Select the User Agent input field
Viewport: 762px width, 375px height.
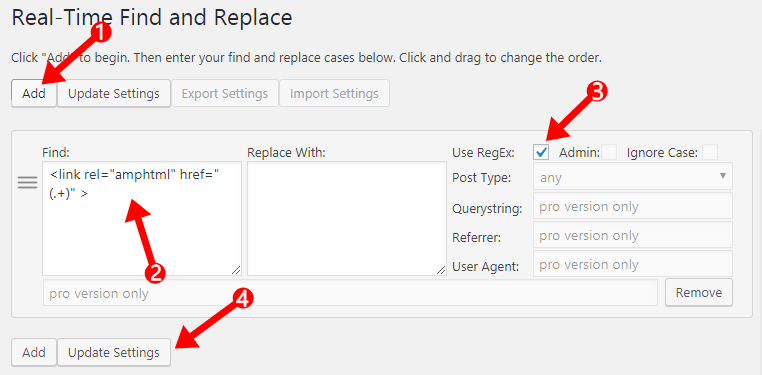[x=633, y=264]
